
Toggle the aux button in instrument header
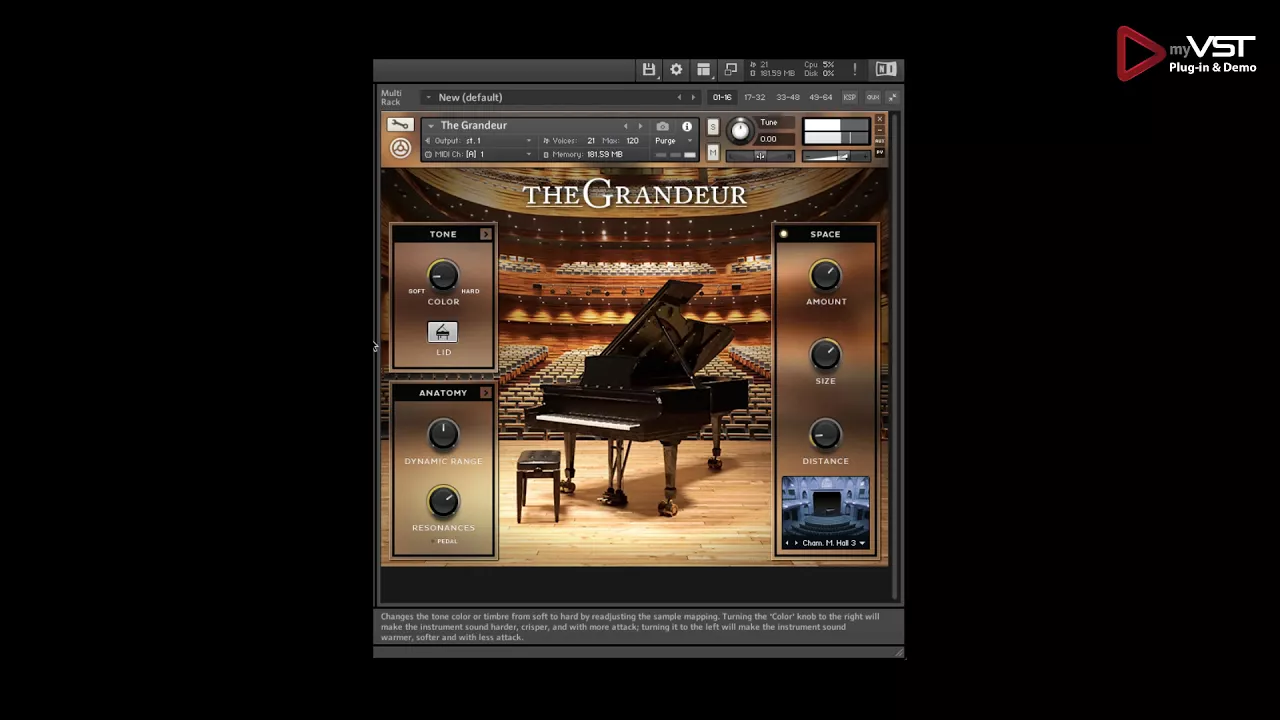[x=880, y=141]
